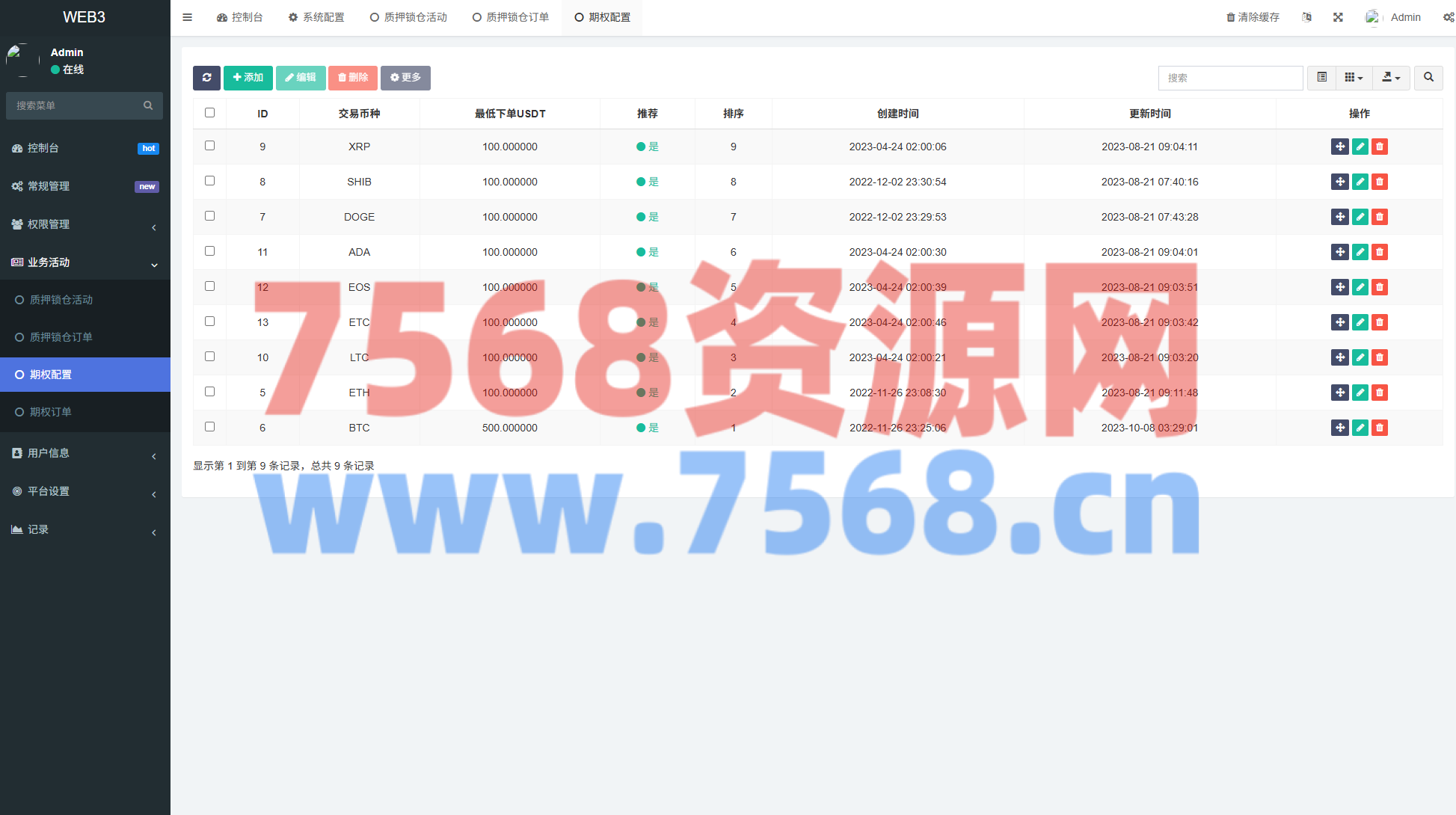Click the edit pencil icon for XRP row

[x=1360, y=147]
